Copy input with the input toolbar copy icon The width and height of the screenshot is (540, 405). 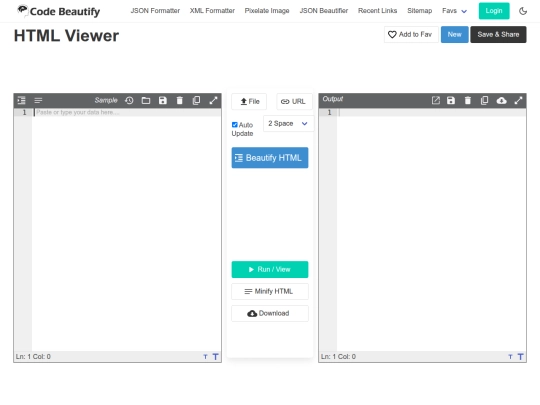click(x=196, y=100)
